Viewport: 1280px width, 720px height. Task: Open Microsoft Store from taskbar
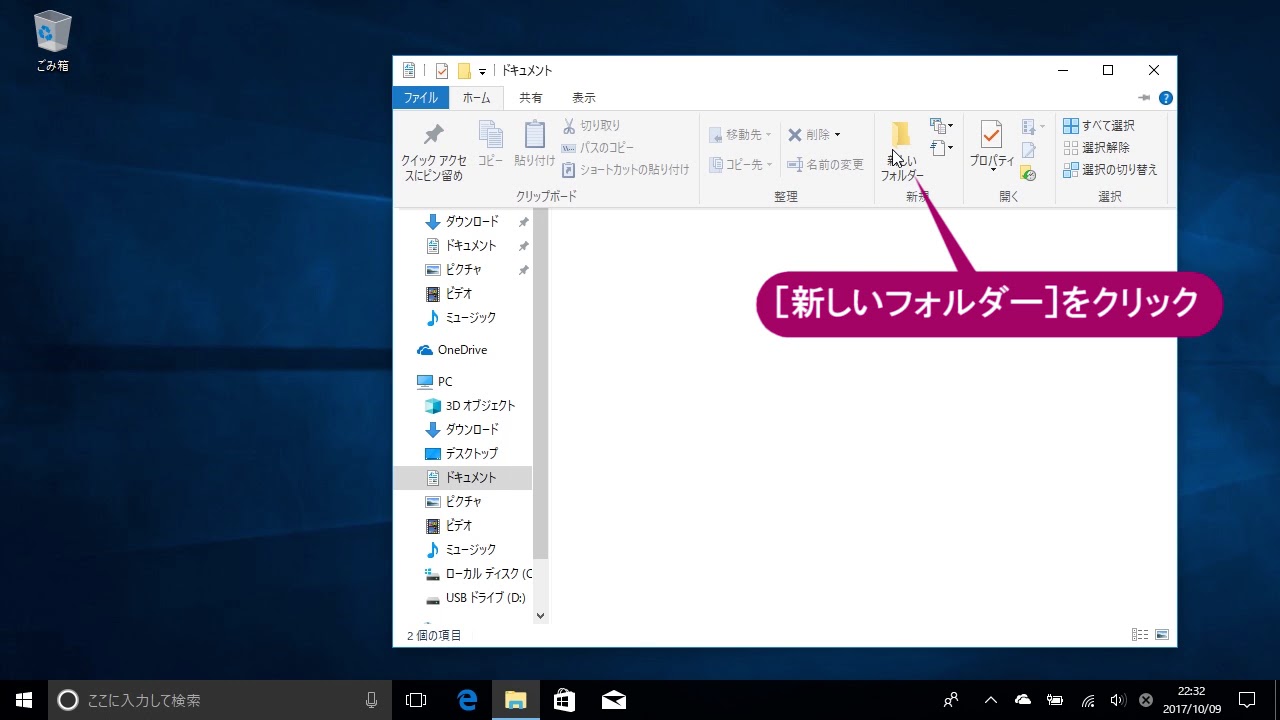click(564, 700)
